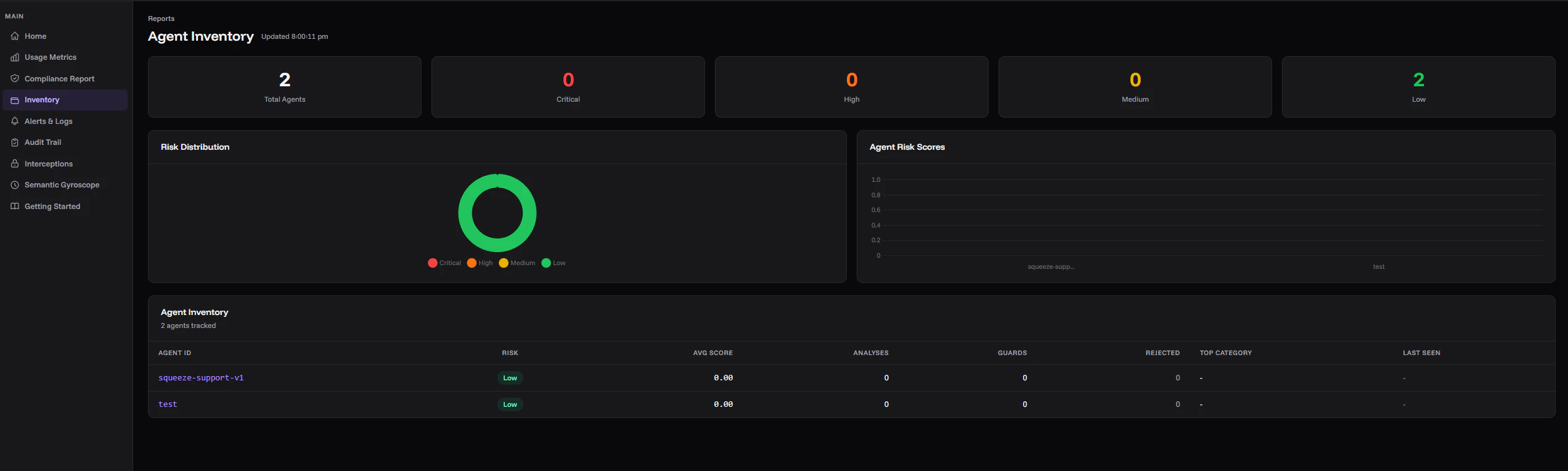Image resolution: width=1568 pixels, height=471 pixels.
Task: Toggle the Medium legend swatch
Action: [x=504, y=263]
